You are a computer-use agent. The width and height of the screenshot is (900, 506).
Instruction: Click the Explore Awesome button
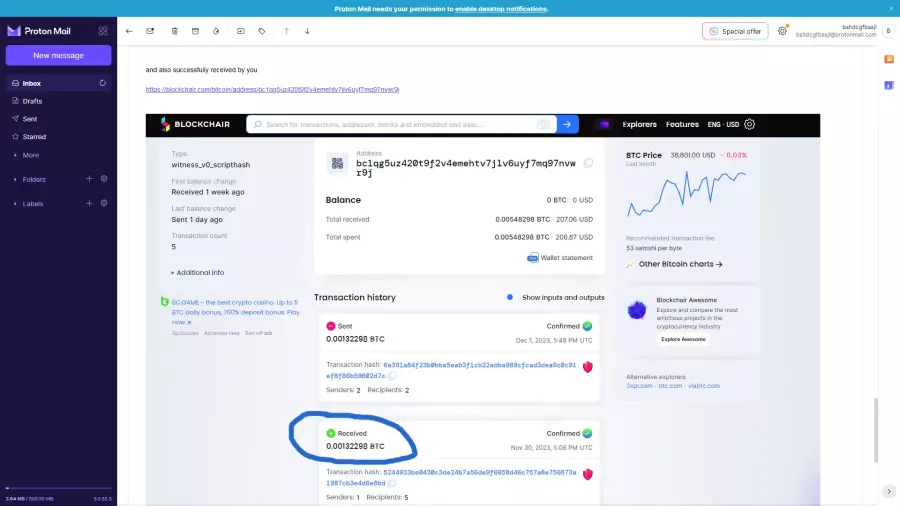pyautogui.click(x=683, y=339)
